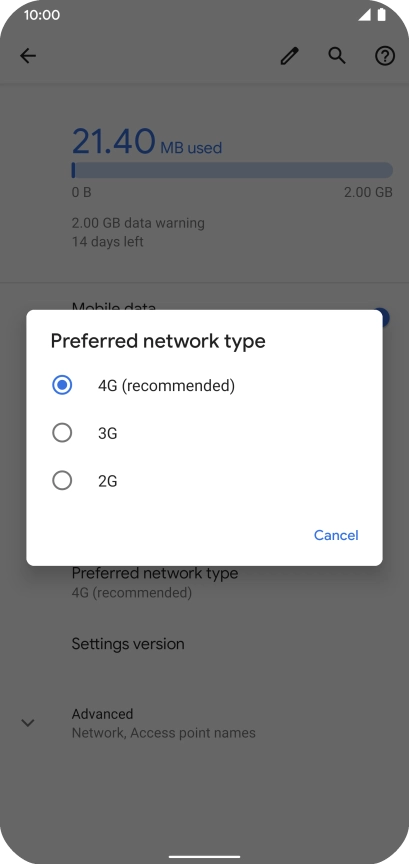Select the 4G (recommended) radio button
The image size is (409, 864).
click(x=62, y=385)
